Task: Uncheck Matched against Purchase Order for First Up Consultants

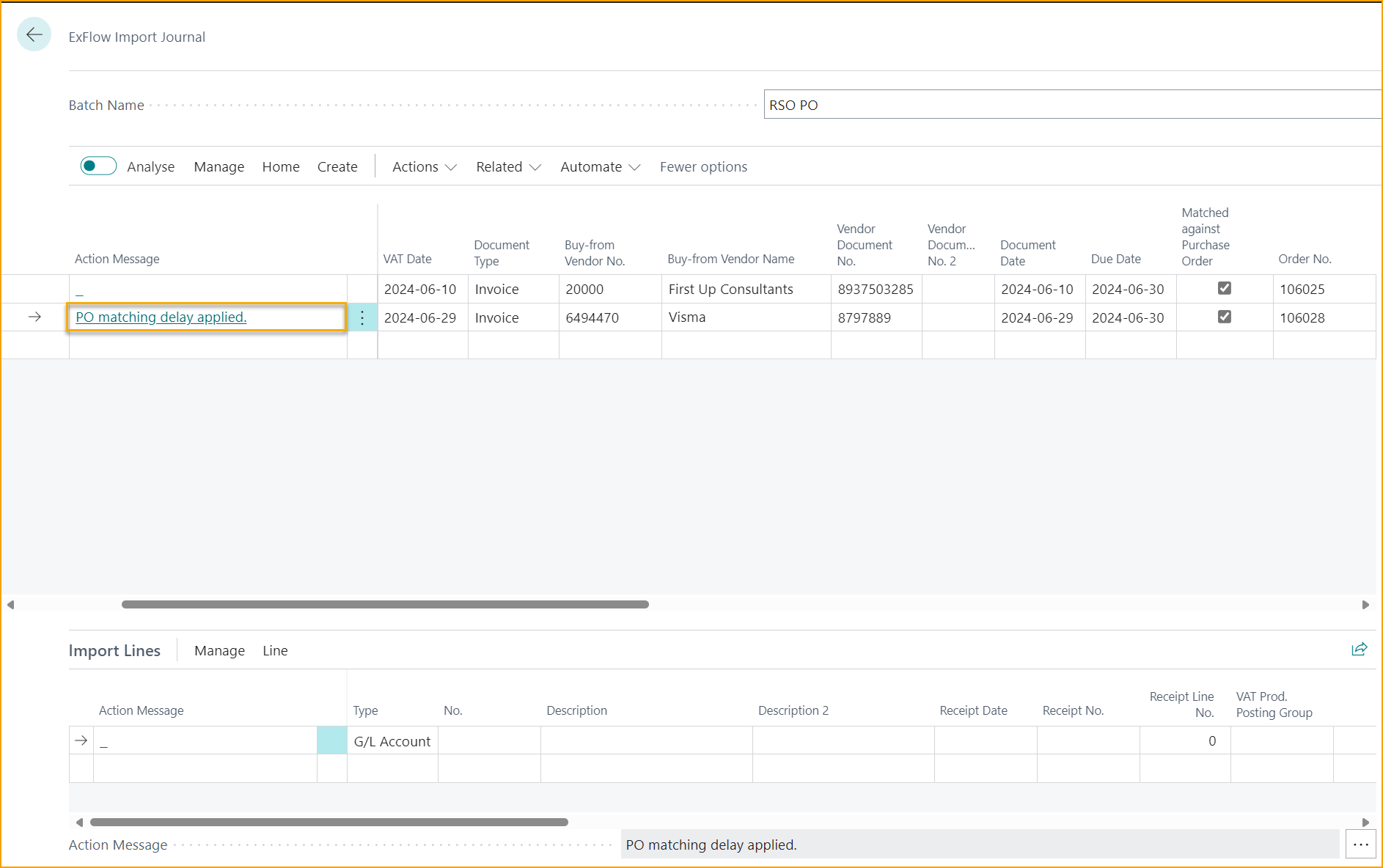Action: click(x=1225, y=288)
